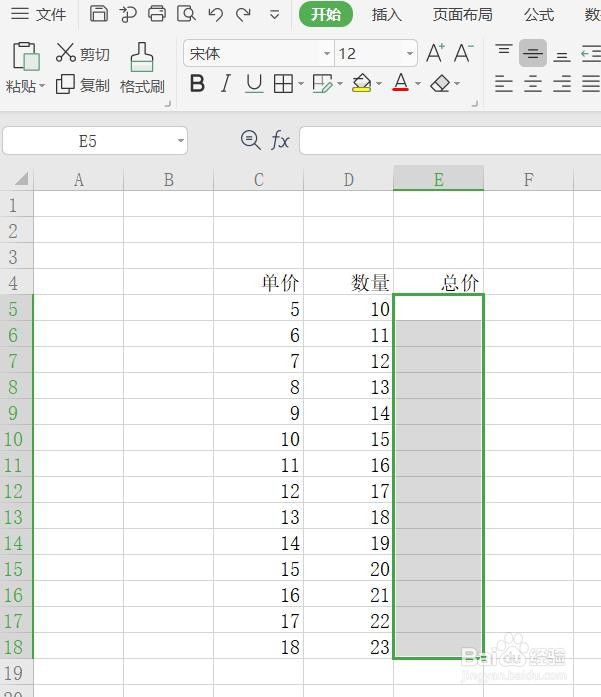601x697 pixels.
Task: Open clipboard dialog launcher corner
Action: (168, 104)
